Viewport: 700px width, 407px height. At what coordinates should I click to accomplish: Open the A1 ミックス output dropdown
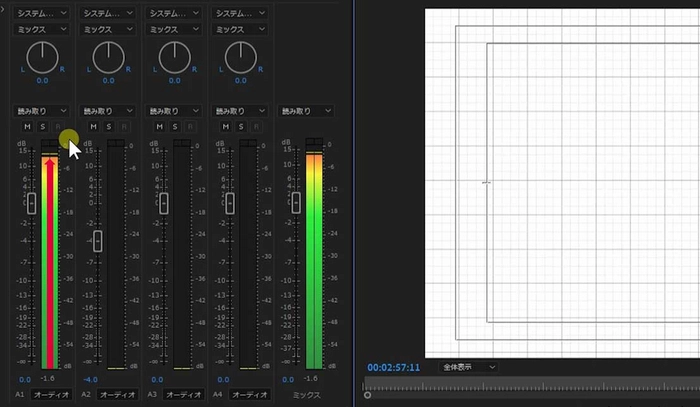coord(42,29)
